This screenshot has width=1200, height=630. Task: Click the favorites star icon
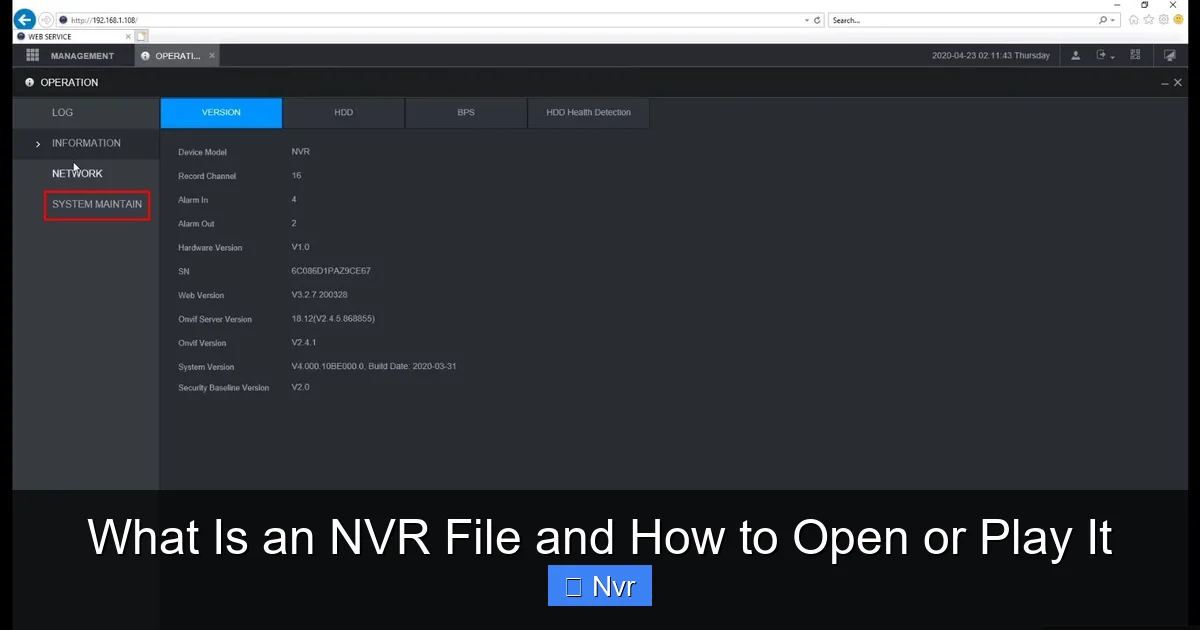(1149, 19)
